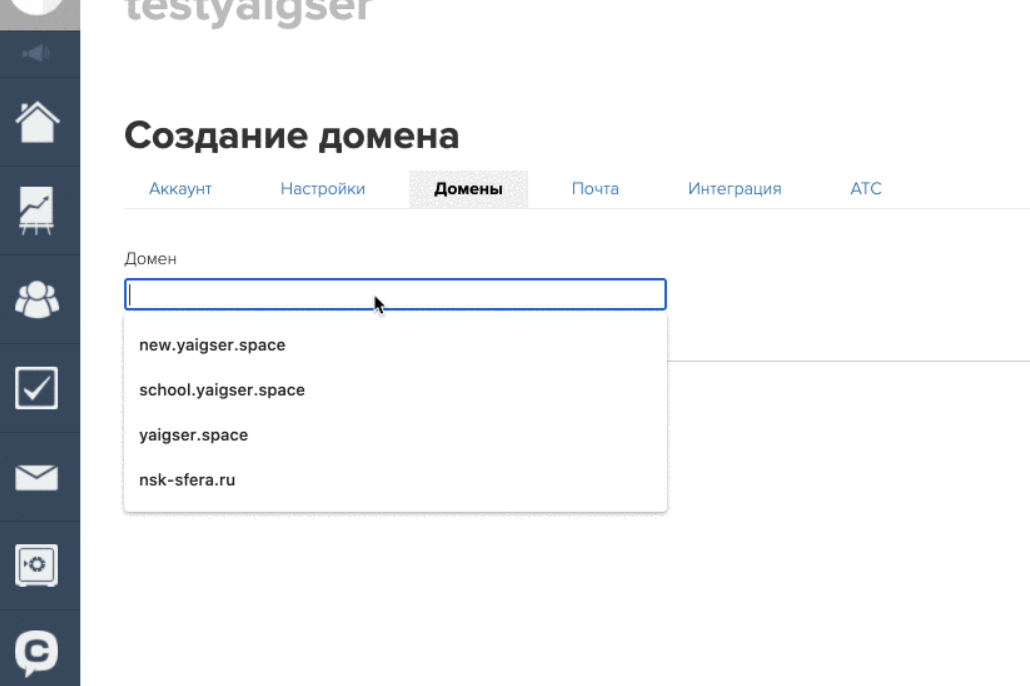Select nsk-sfera.ru from the domain list

coord(187,480)
